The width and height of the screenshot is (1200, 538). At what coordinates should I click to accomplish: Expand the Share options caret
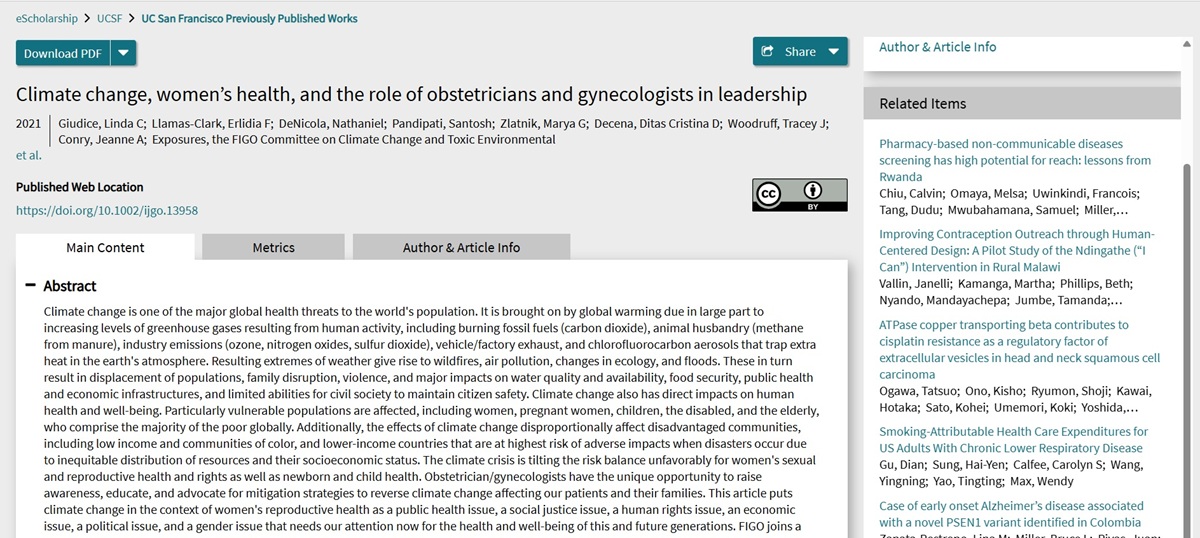834,52
